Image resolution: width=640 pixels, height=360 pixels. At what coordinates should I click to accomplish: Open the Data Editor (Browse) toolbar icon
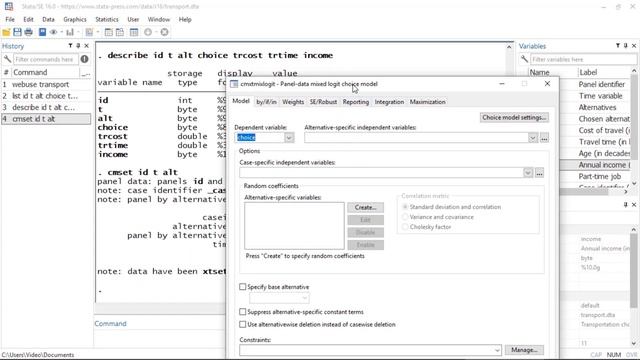(x=120, y=32)
